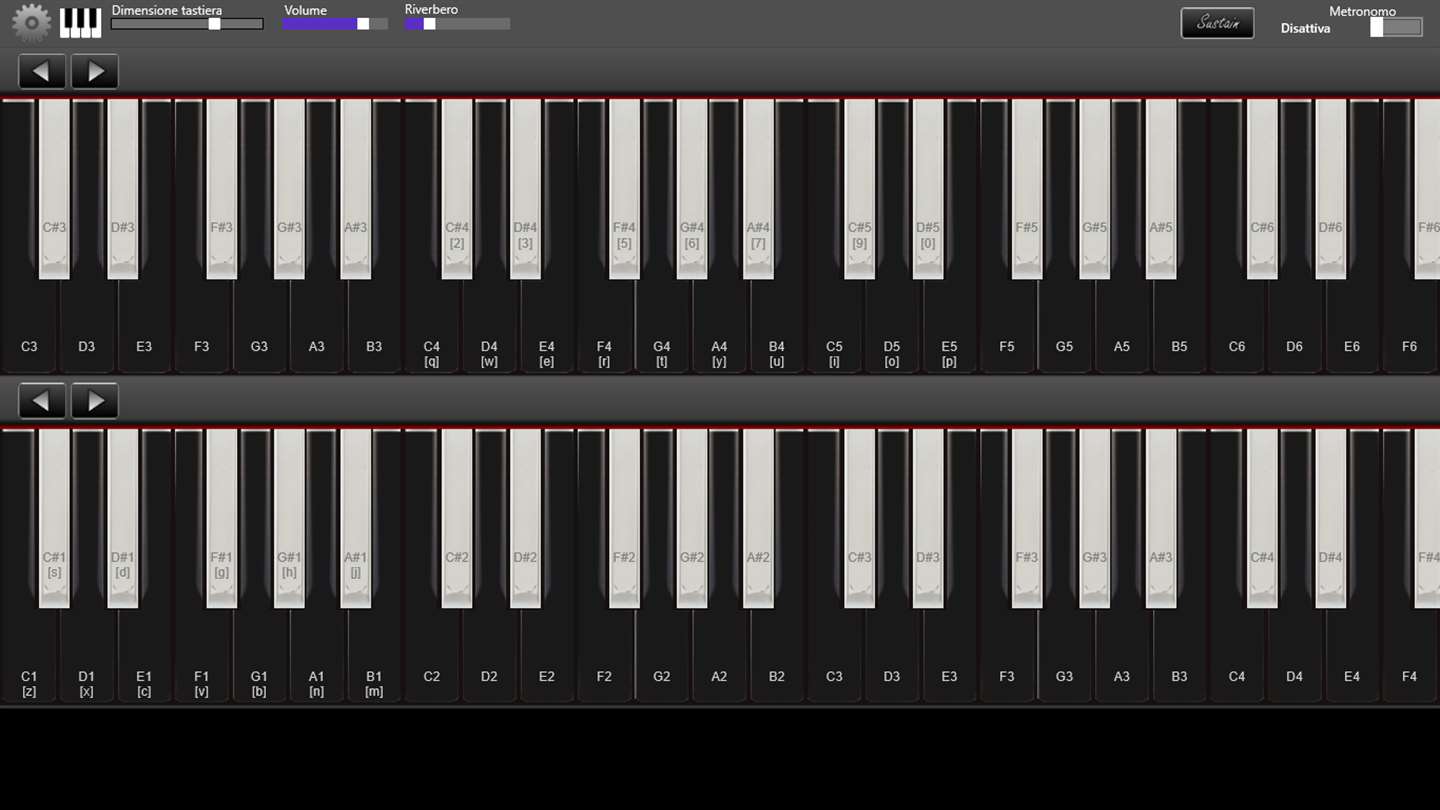The image size is (1440, 810).
Task: Adjust the Riverbero slider
Action: click(457, 24)
